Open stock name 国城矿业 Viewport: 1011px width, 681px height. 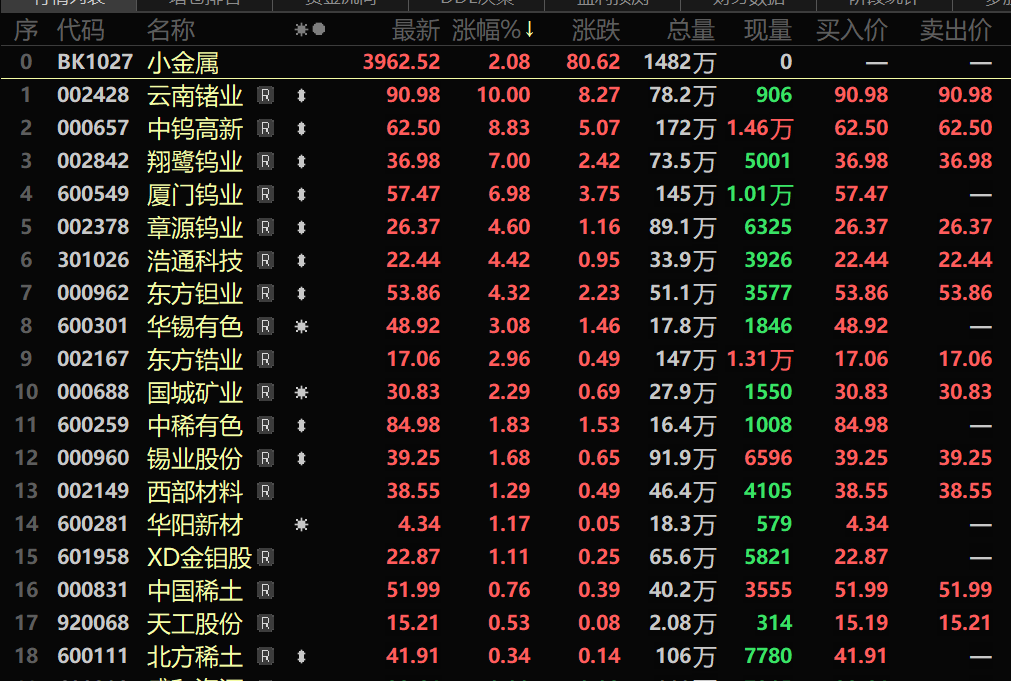pyautogui.click(x=195, y=393)
